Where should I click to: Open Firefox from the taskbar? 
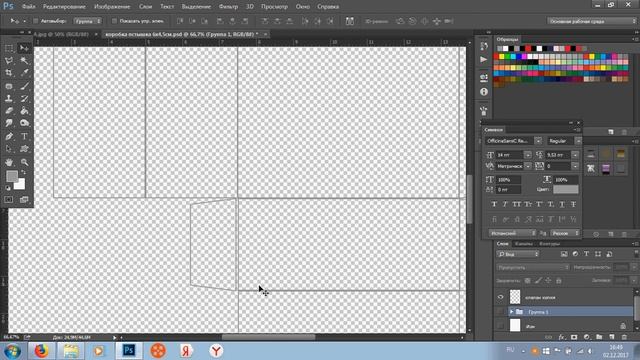point(42,351)
